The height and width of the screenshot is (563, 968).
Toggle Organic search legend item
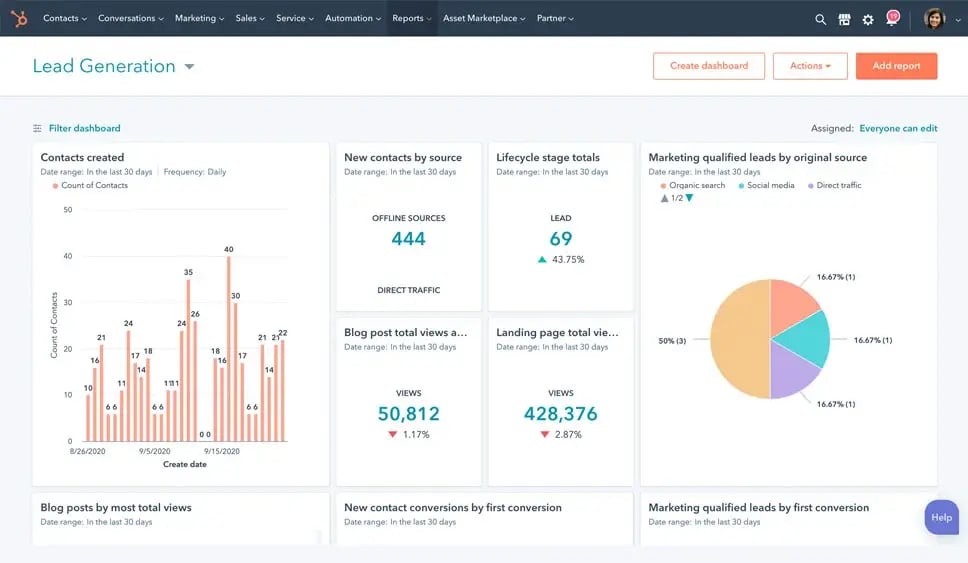693,185
